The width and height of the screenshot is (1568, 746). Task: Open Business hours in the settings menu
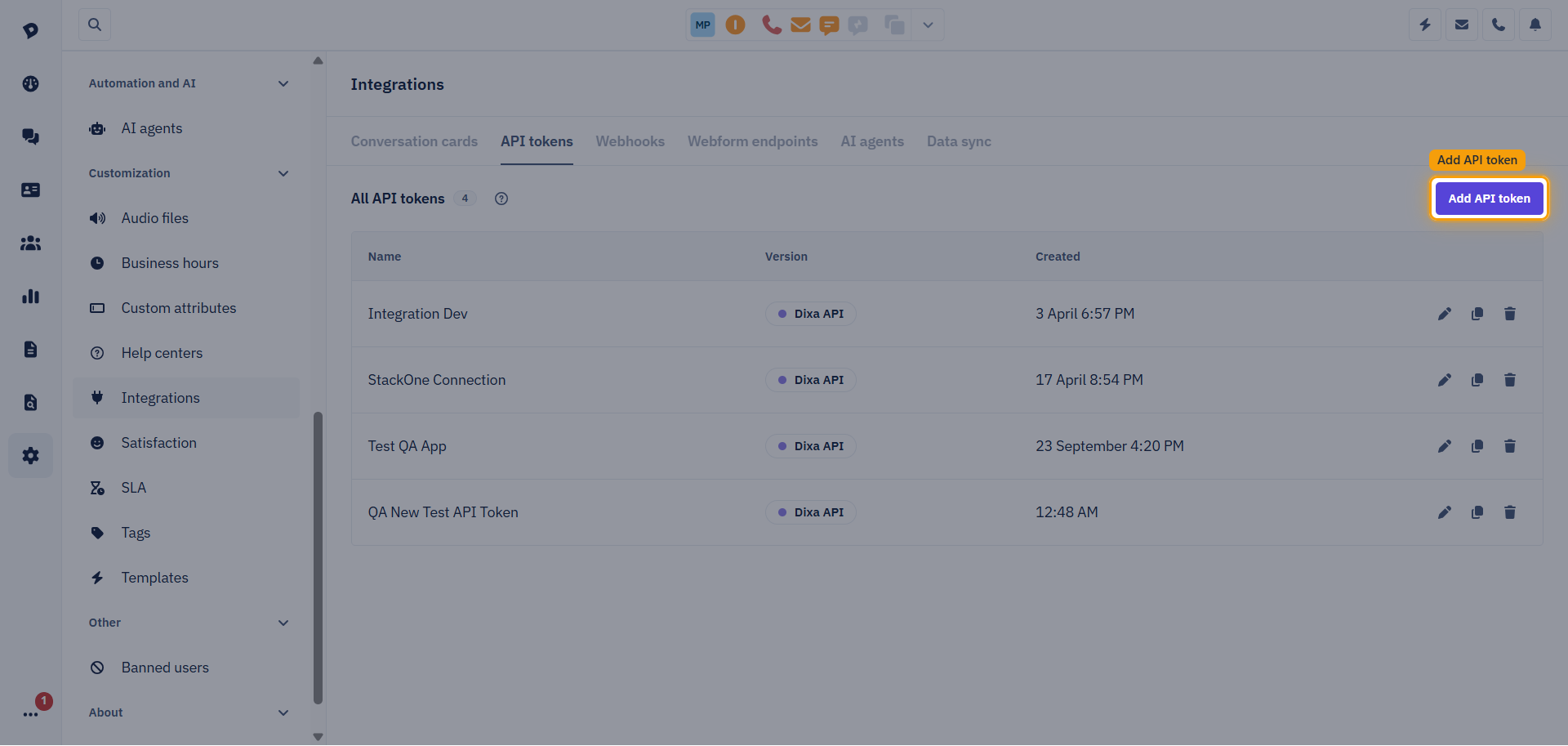pyautogui.click(x=186, y=263)
